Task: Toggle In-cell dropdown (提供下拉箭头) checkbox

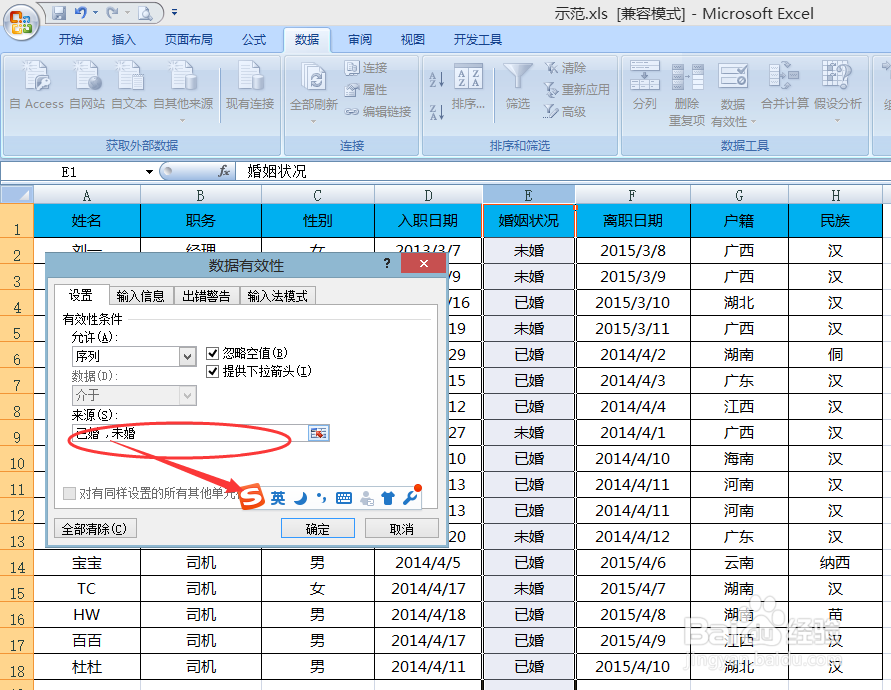Action: click(213, 372)
